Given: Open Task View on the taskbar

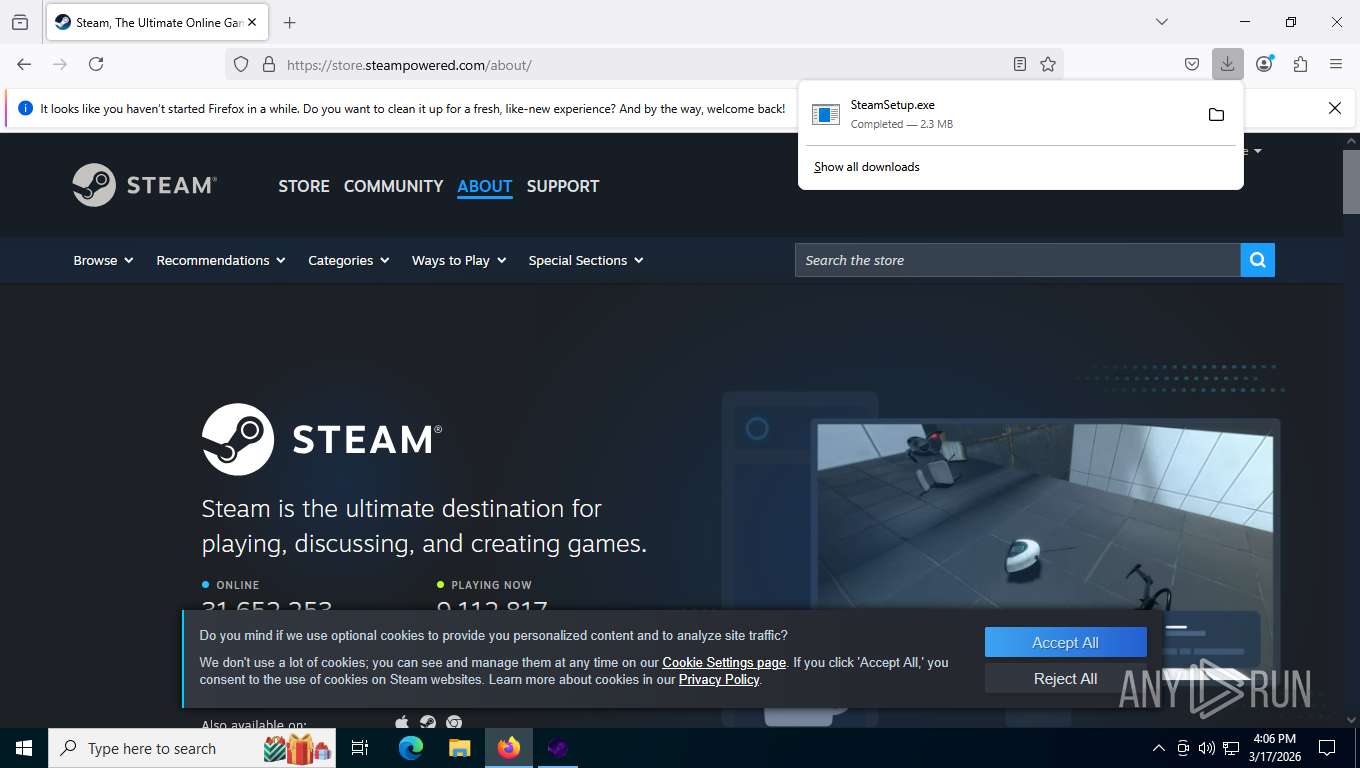Looking at the screenshot, I should (360, 748).
